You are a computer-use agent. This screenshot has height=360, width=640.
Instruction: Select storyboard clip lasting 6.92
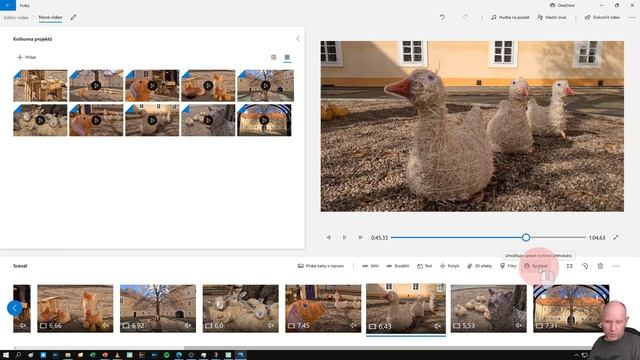[x=158, y=308]
